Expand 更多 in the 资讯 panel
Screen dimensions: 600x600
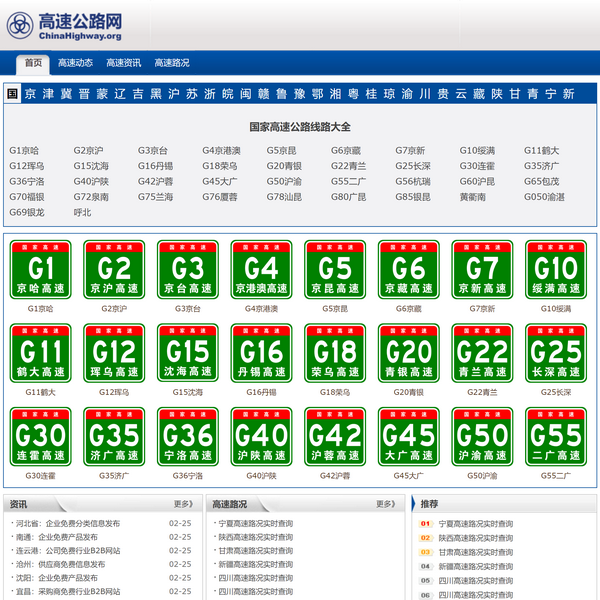point(183,505)
